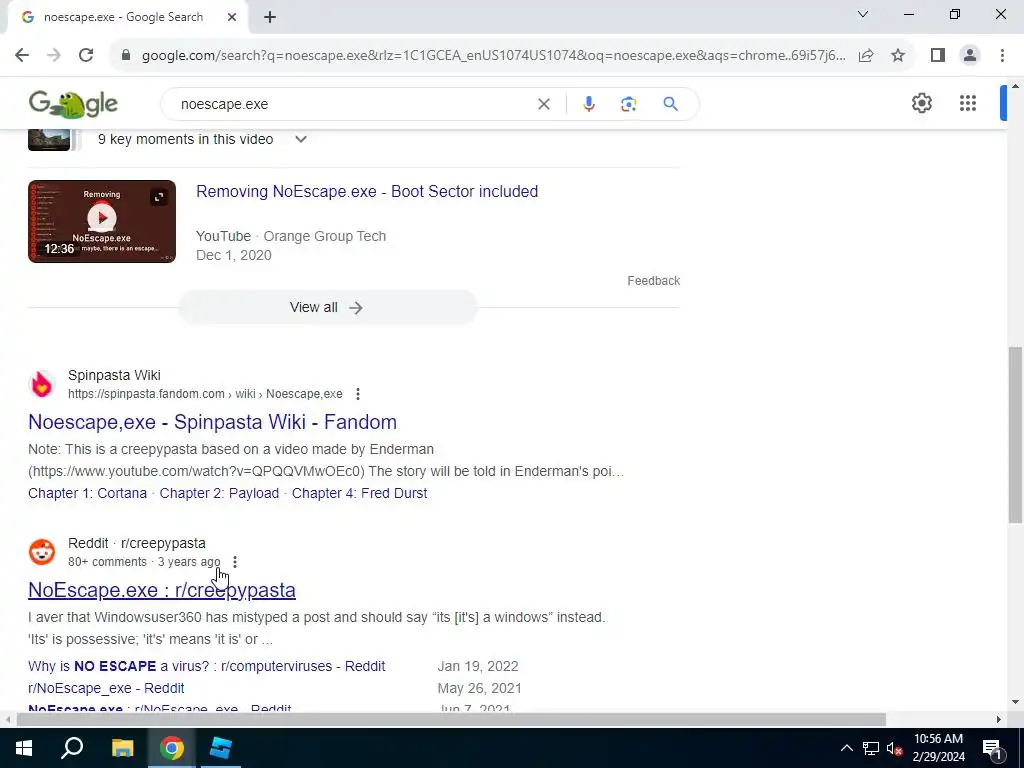Click the Spinpasta Wiki favicon
Image resolution: width=1024 pixels, height=768 pixels.
tap(42, 384)
